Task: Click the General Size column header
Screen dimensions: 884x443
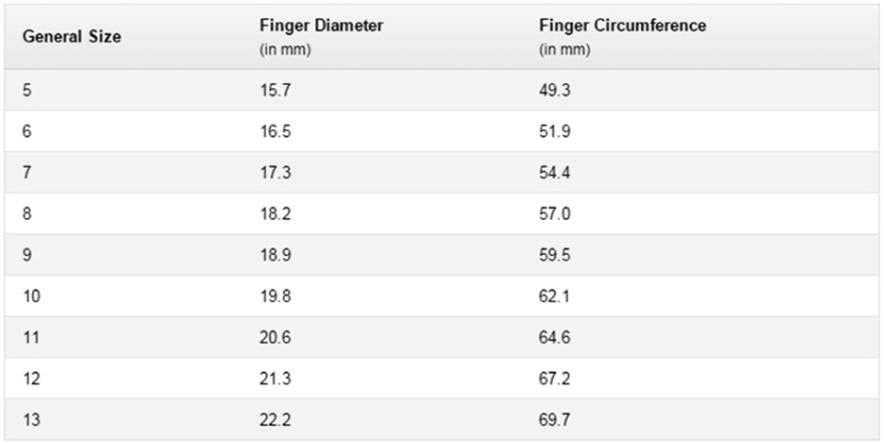Action: tap(72, 37)
